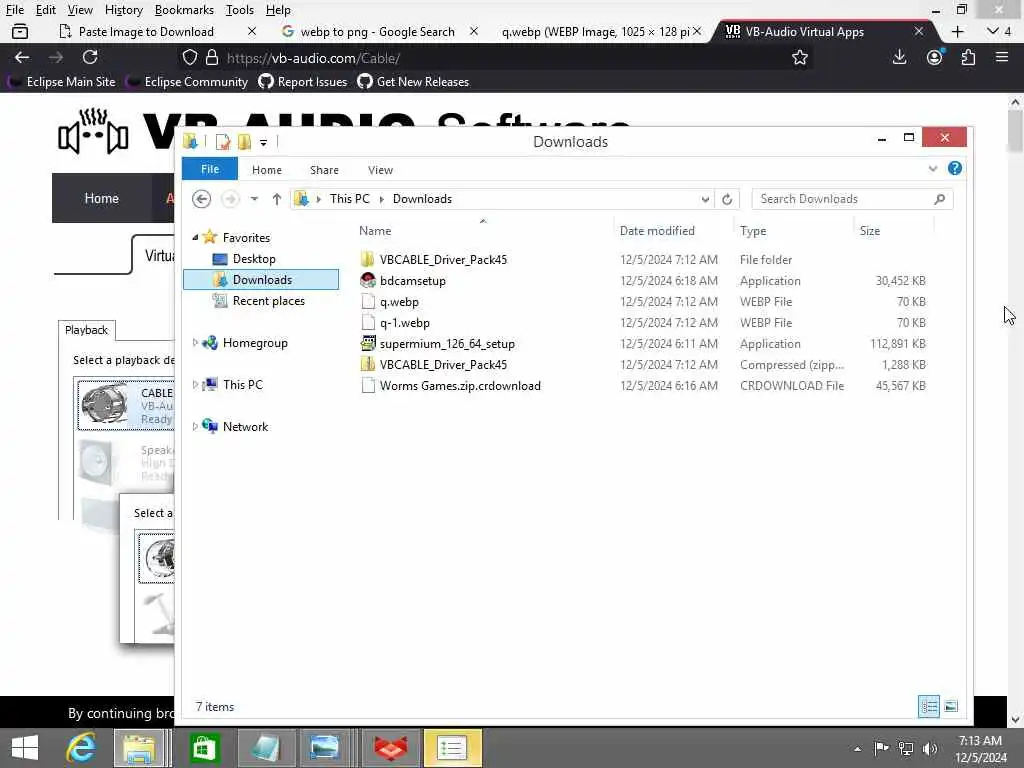Select the VBCABLE_Driver_Pack45 file folder icon

pyautogui.click(x=368, y=259)
